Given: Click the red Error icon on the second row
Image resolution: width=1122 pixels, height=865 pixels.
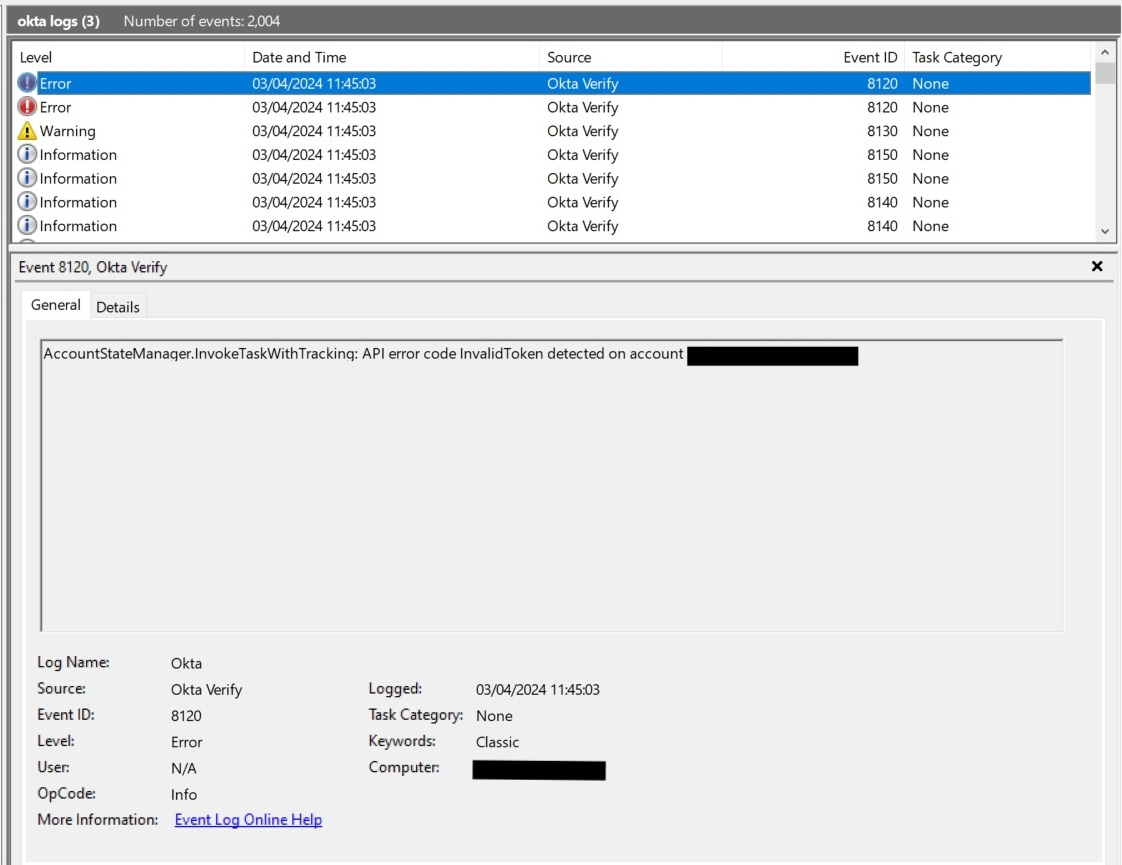Looking at the screenshot, I should tap(28, 107).
